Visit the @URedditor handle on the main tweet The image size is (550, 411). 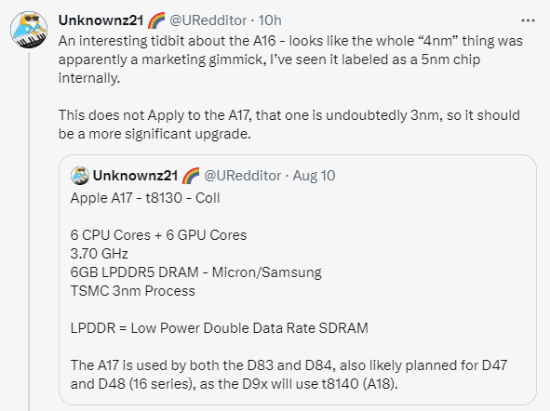tap(208, 20)
